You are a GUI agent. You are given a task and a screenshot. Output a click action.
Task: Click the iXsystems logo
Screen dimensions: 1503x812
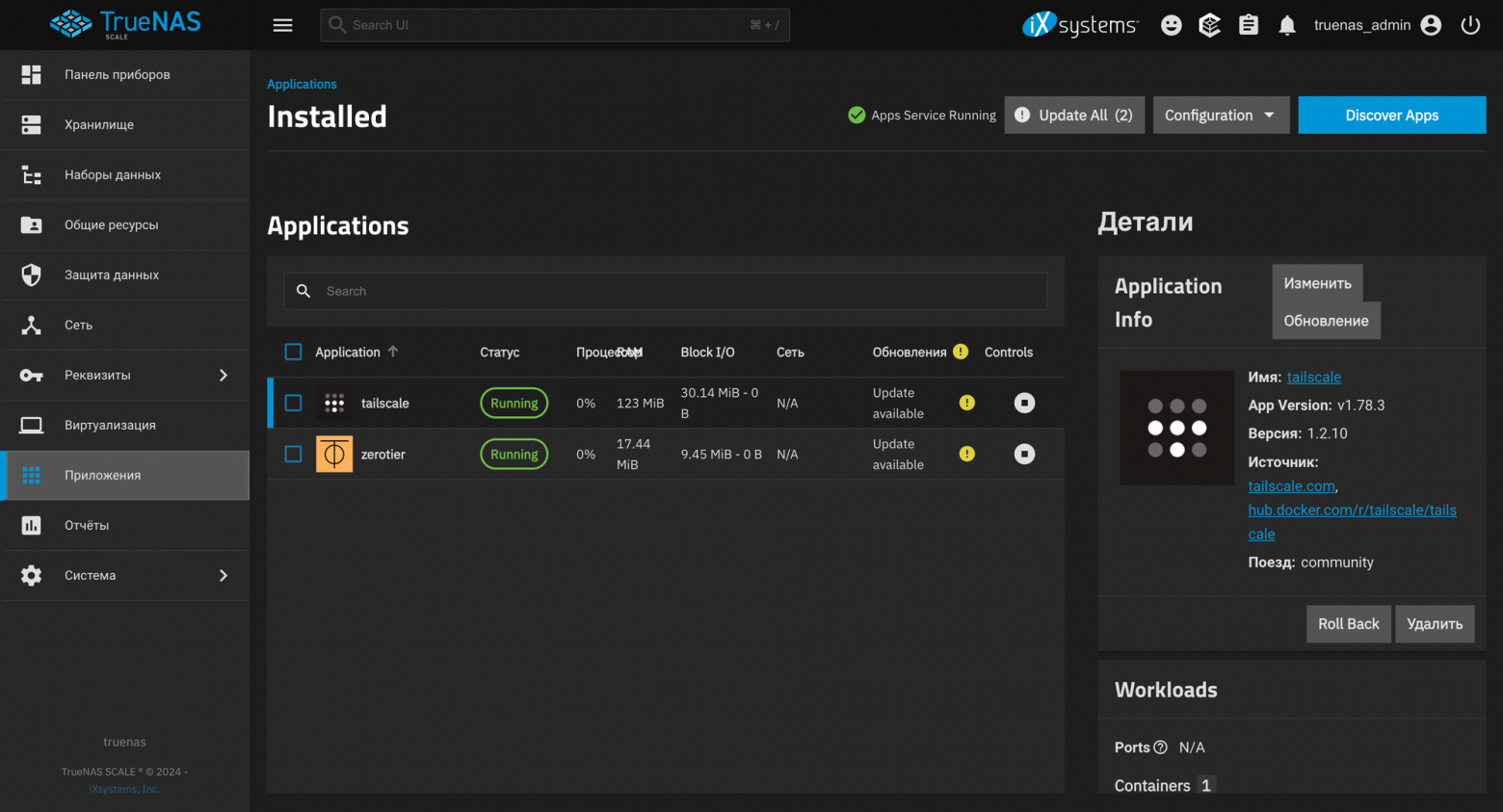1080,25
